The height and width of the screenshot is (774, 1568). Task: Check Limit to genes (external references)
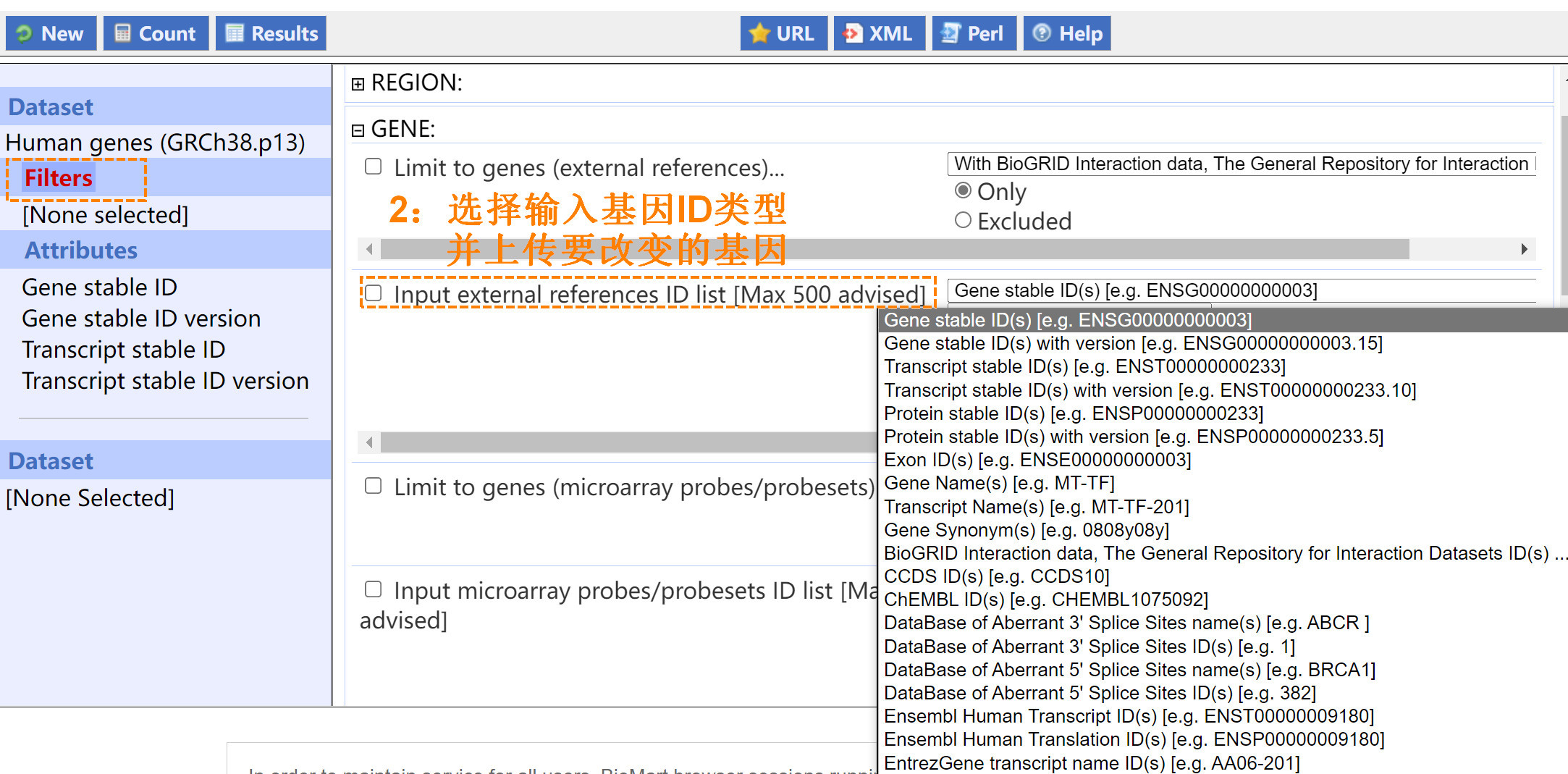(374, 167)
